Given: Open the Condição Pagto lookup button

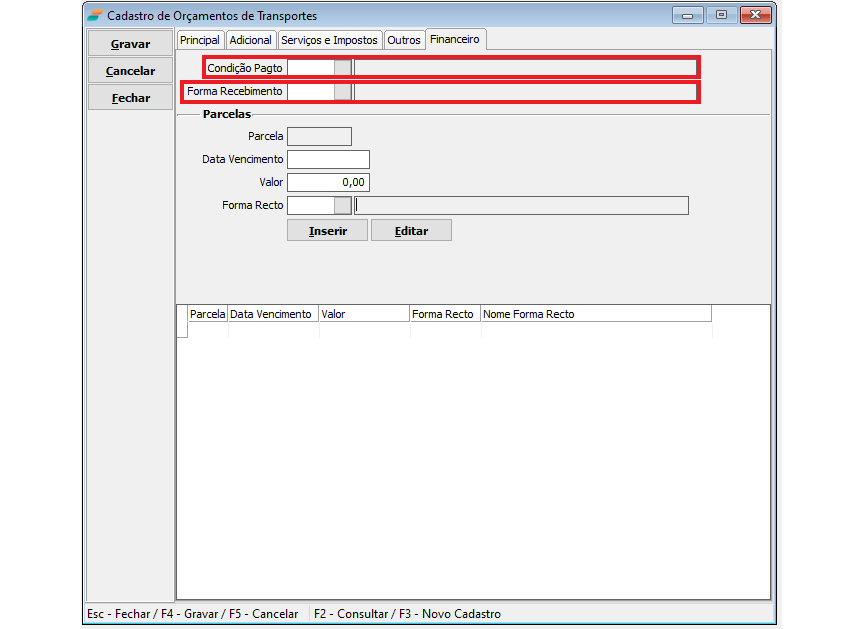Looking at the screenshot, I should [343, 68].
